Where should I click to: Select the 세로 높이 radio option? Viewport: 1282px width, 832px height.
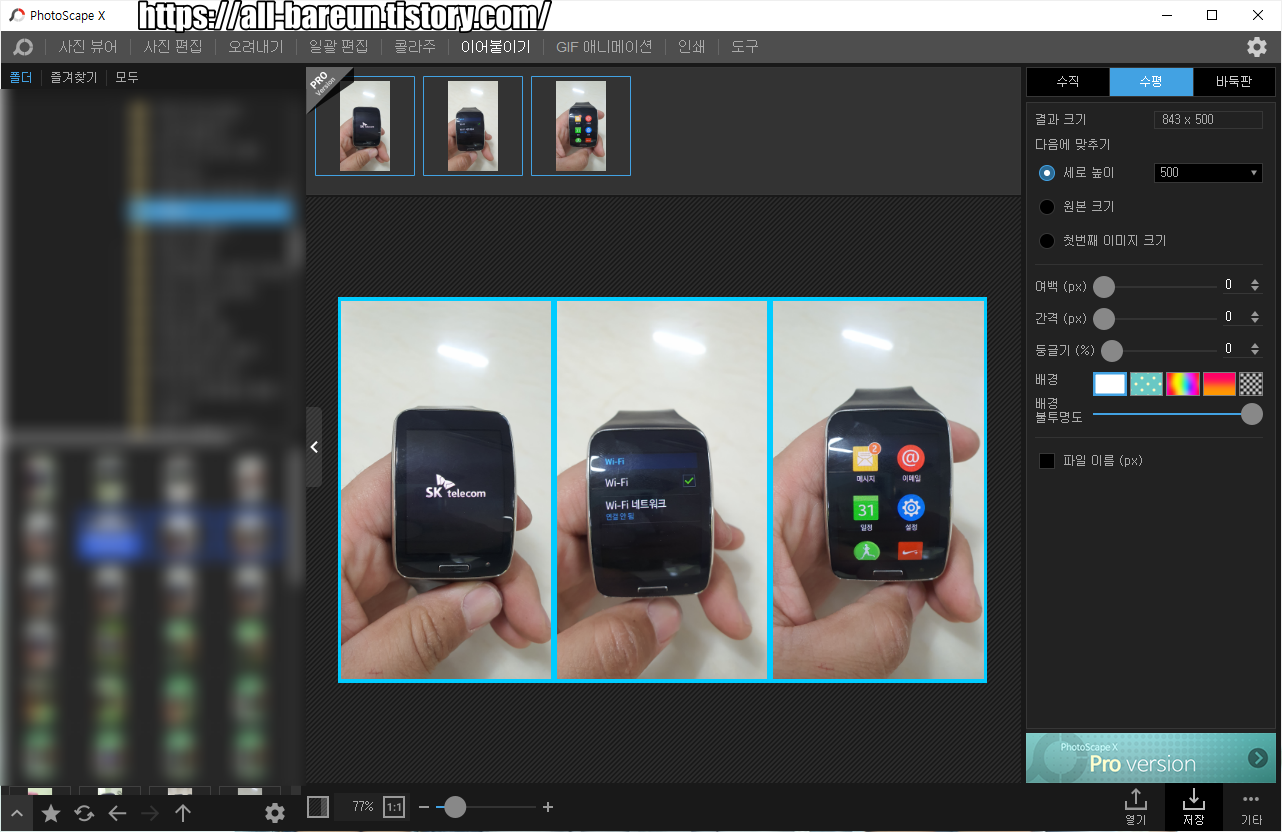[1047, 173]
